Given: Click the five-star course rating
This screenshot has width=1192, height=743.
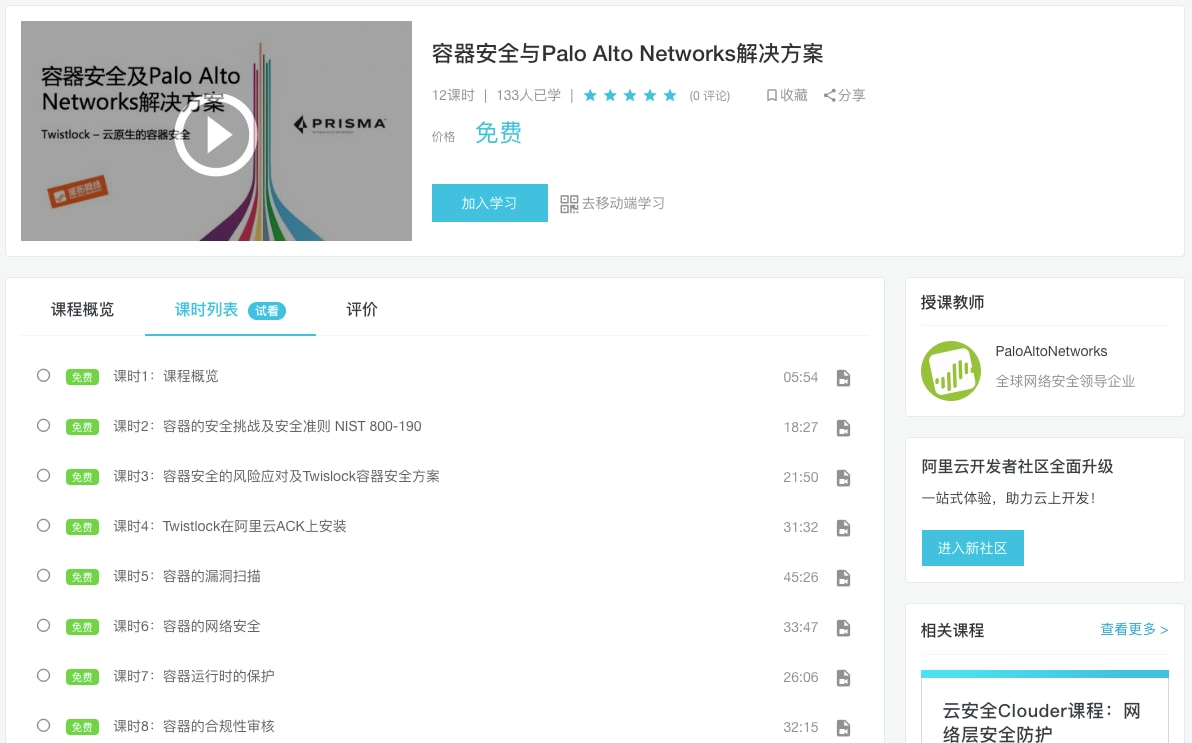Looking at the screenshot, I should 630,96.
